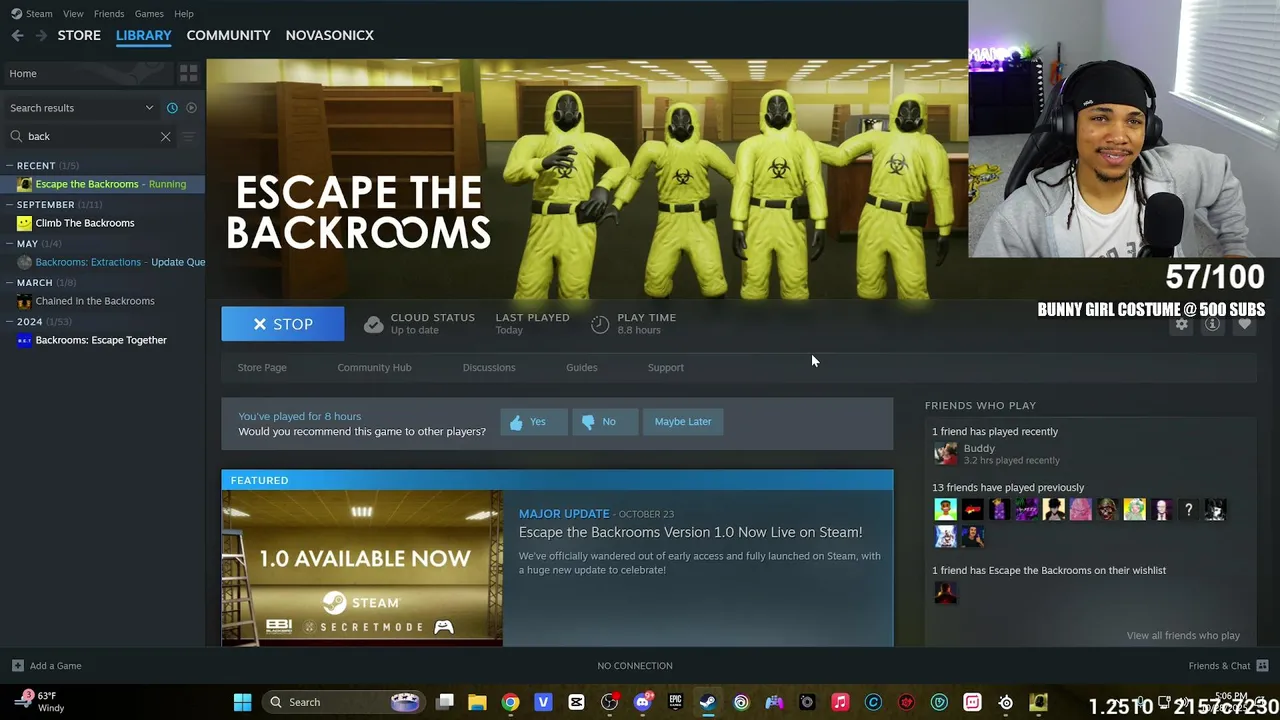Open 'Escape the Backrooms Version 1.0 Now Live' headline
The image size is (1280, 720).
690,532
